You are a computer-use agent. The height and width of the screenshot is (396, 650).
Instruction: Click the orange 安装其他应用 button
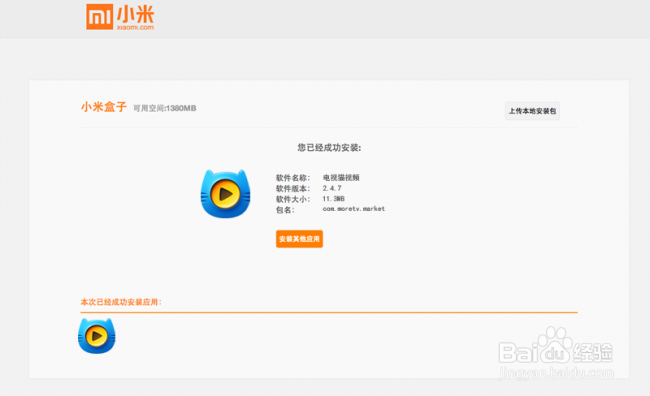pyautogui.click(x=299, y=239)
